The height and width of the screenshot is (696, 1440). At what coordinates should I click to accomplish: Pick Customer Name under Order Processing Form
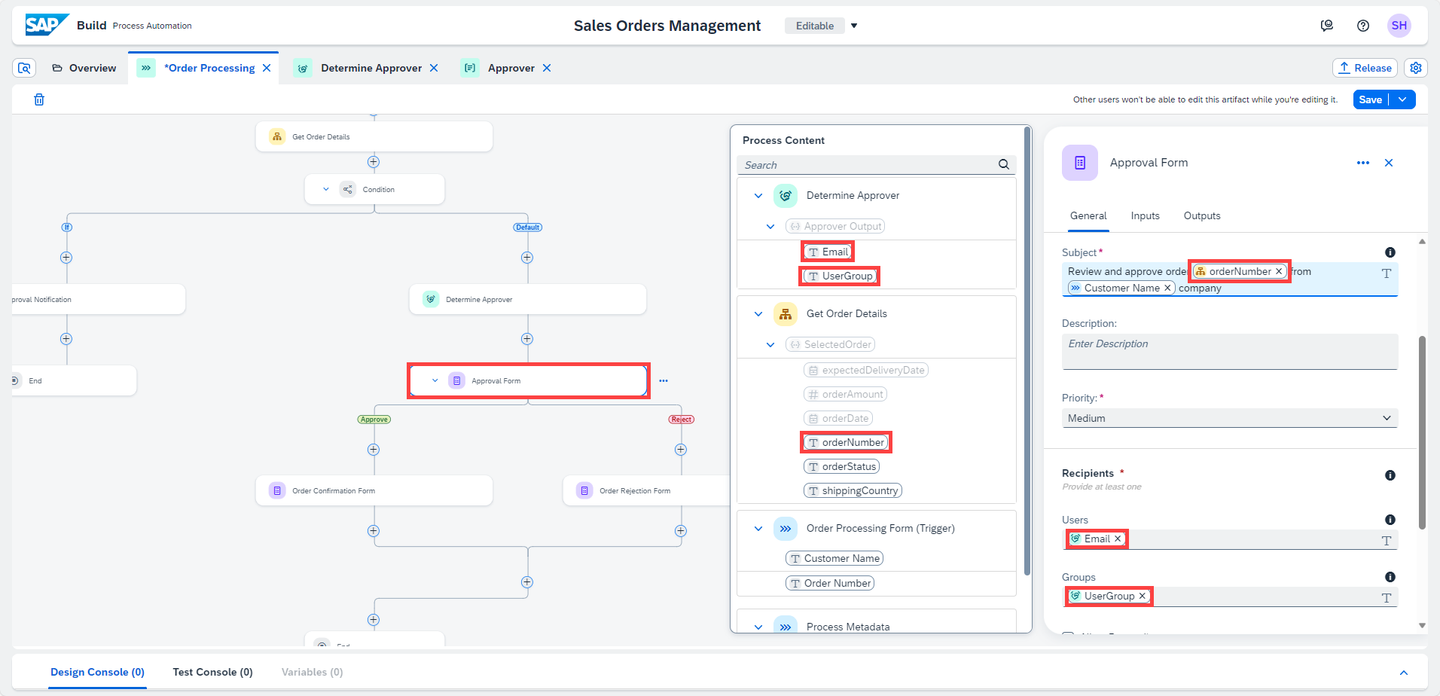[835, 558]
